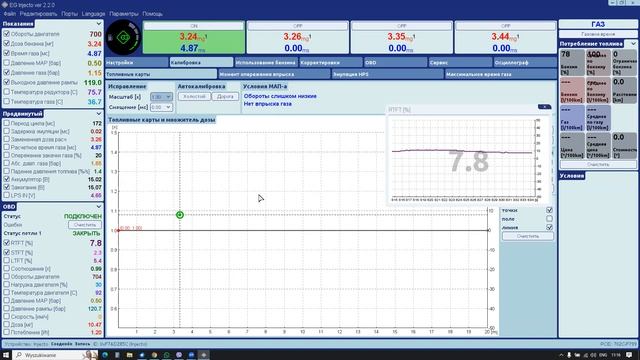Open Момент опережения впрыска sub-tab

coord(274,74)
